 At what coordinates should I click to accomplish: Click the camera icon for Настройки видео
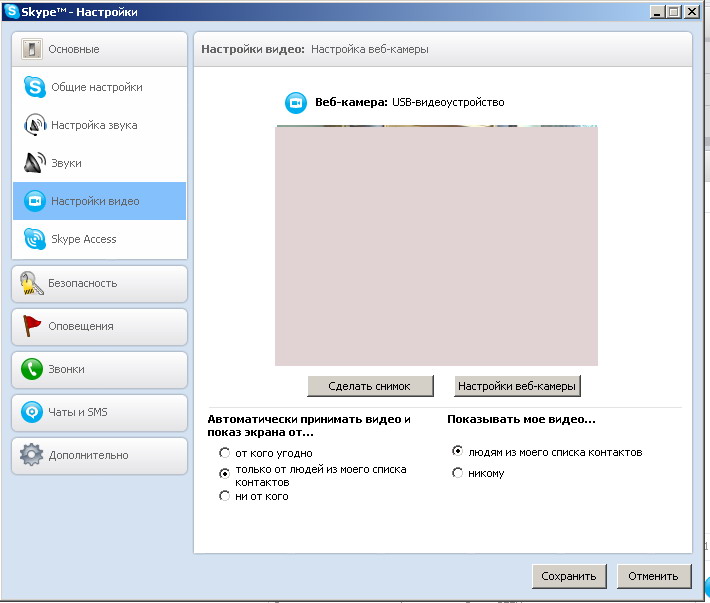(x=35, y=201)
